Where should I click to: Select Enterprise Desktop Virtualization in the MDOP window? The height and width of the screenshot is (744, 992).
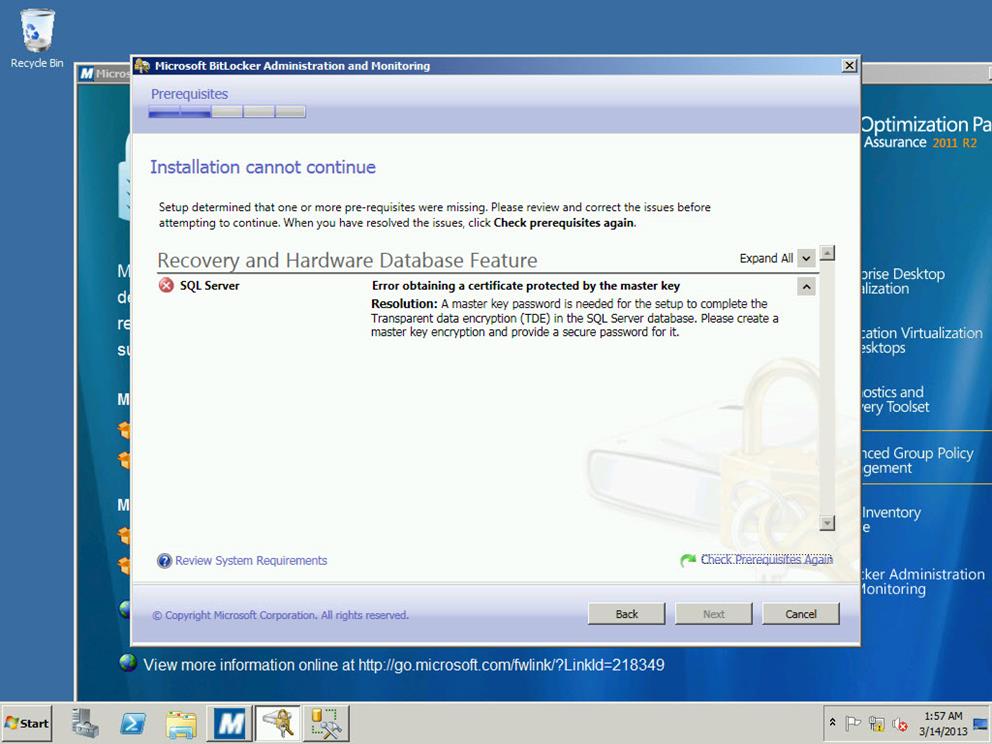pyautogui.click(x=903, y=281)
